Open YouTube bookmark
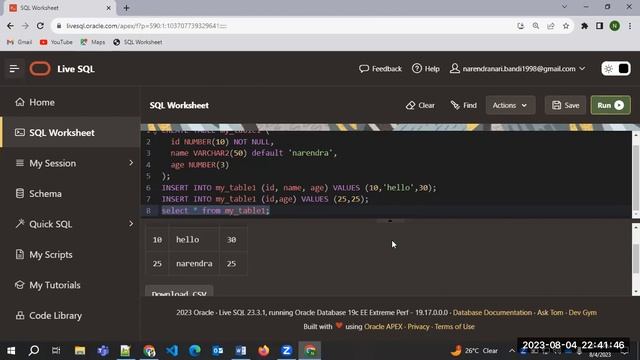 tap(56, 42)
